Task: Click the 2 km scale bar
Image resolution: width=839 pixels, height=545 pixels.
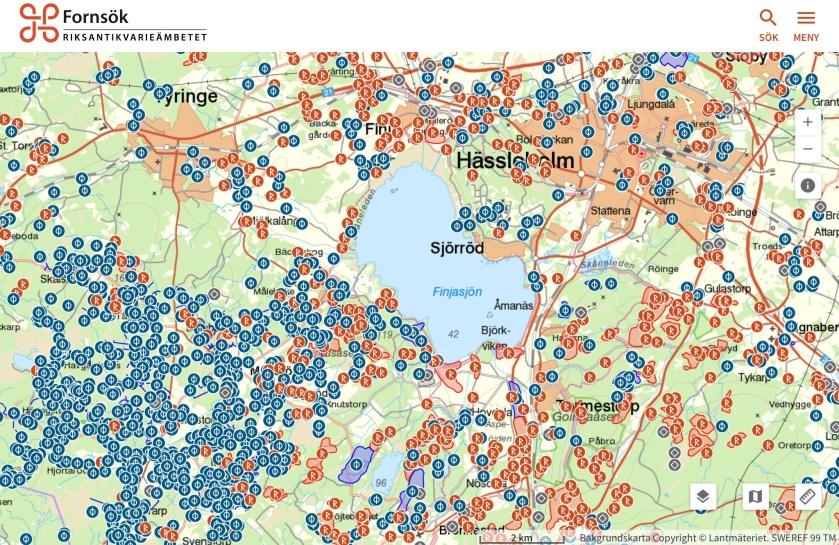Action: pyautogui.click(x=522, y=537)
